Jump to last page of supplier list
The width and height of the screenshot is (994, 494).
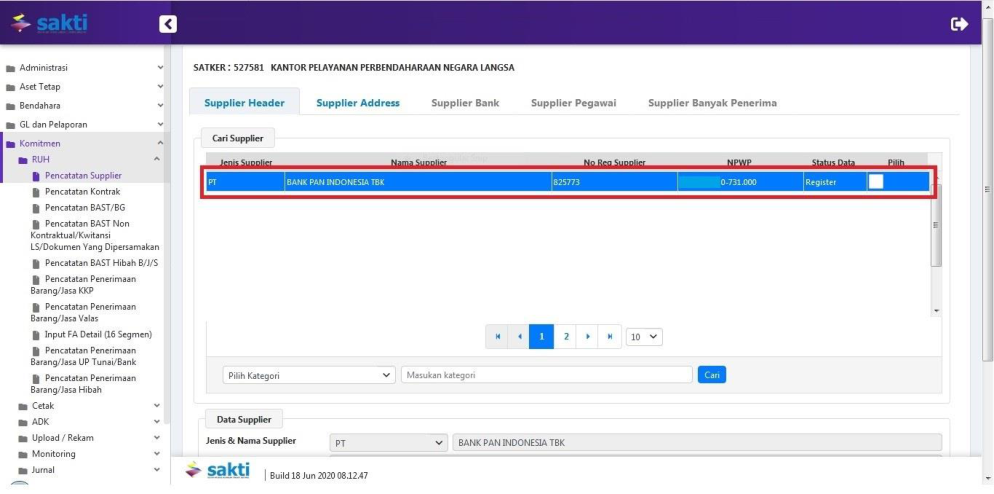pos(610,337)
